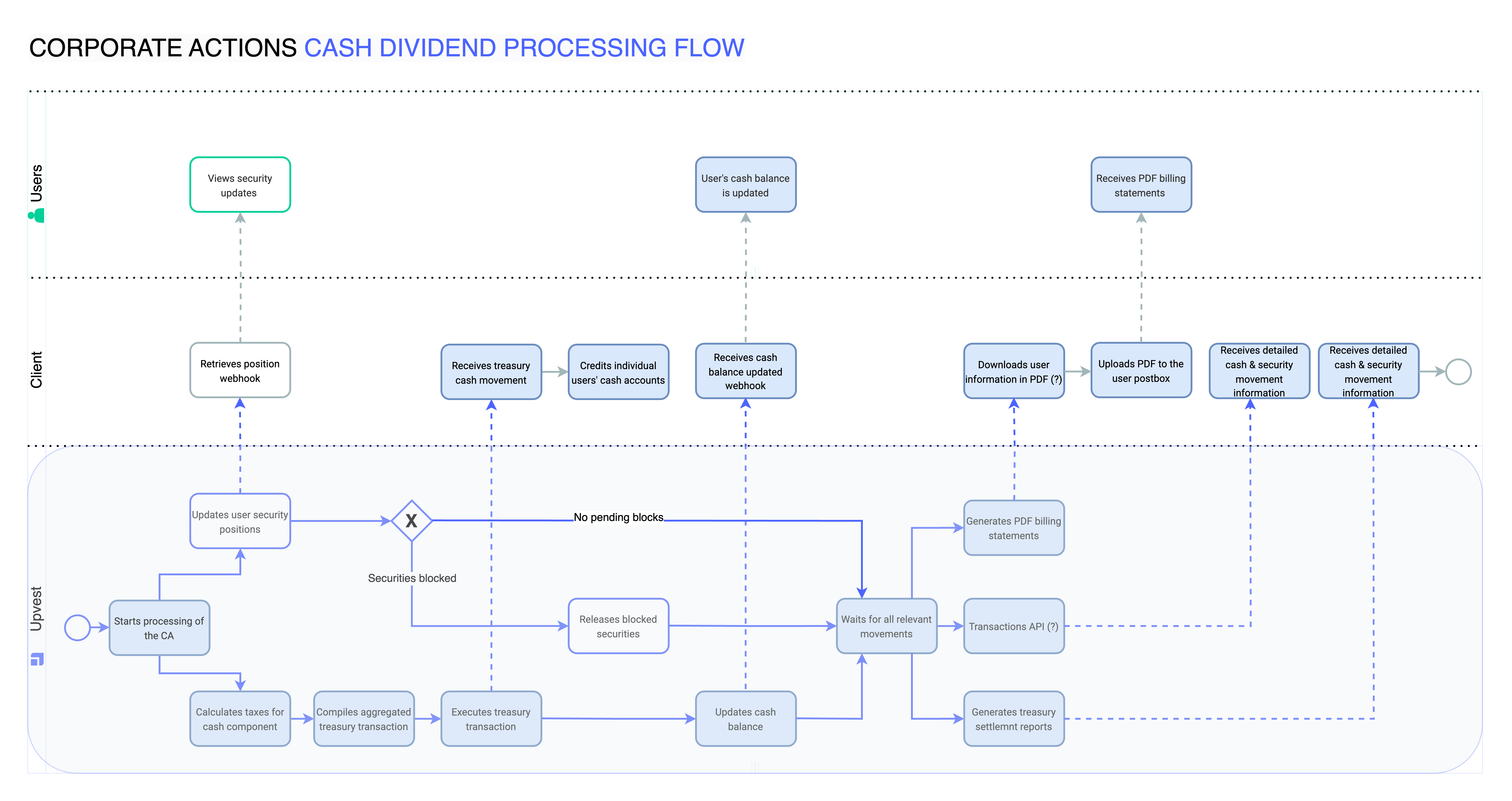Select the 'Executes treasury transaction' node
Image resolution: width=1512 pixels, height=801 pixels.
tap(491, 719)
